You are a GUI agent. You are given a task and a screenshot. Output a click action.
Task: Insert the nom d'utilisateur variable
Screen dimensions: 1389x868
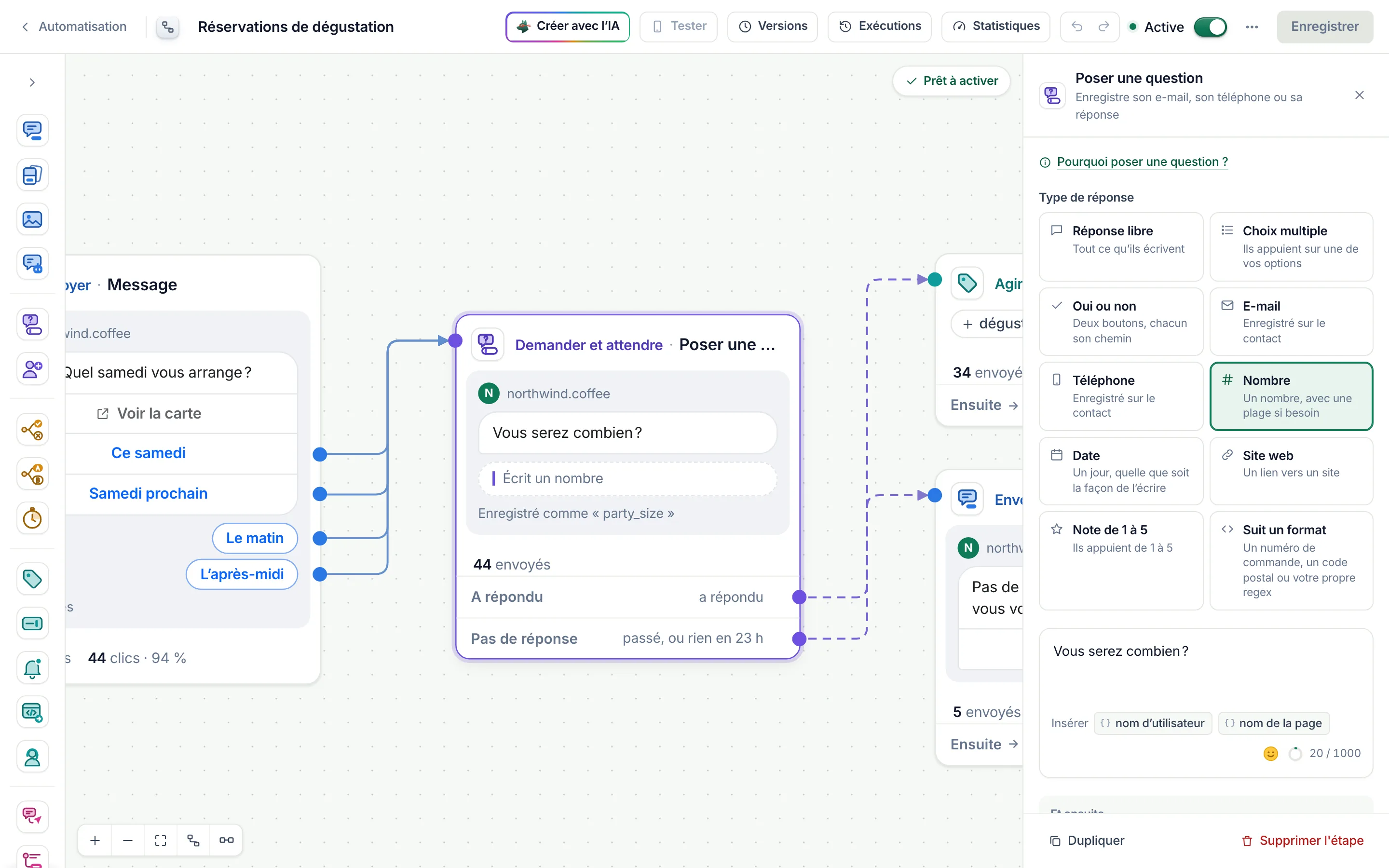tap(1153, 723)
